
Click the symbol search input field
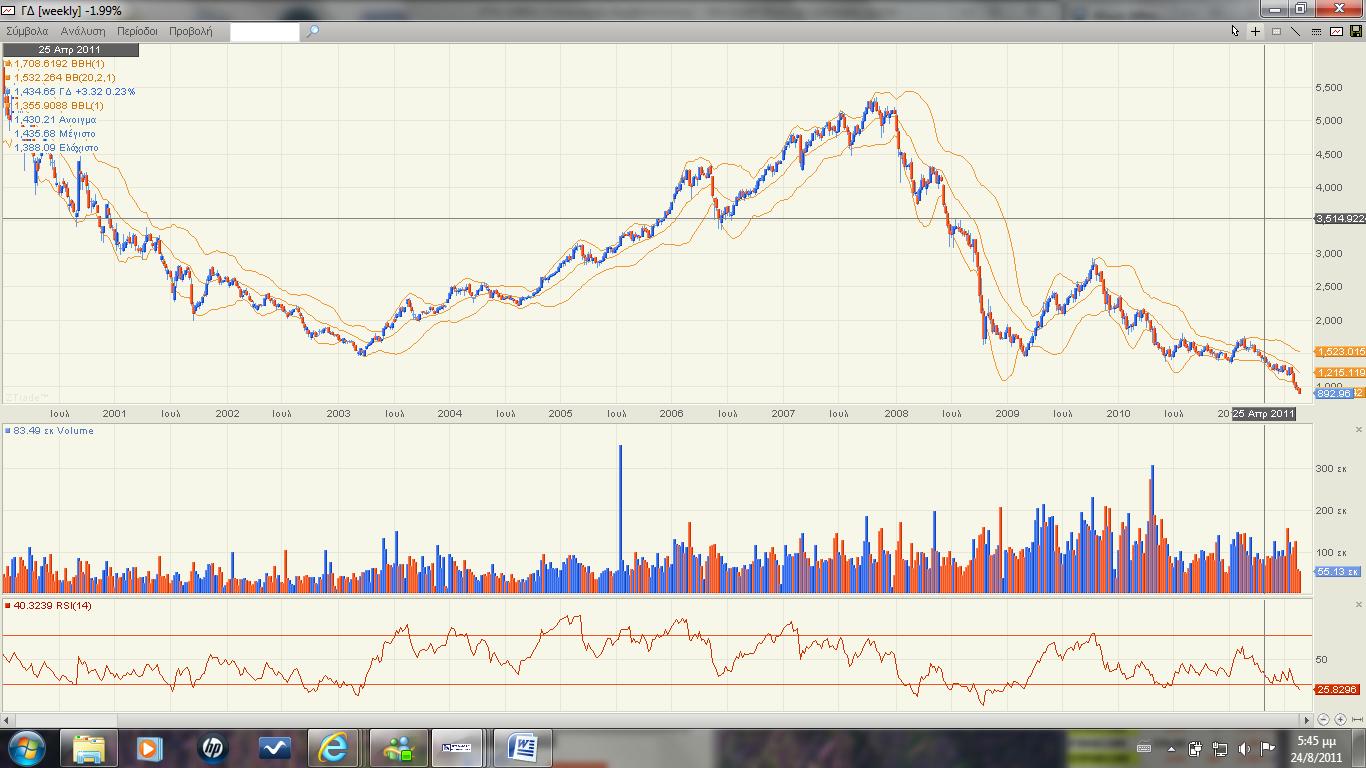coord(265,32)
